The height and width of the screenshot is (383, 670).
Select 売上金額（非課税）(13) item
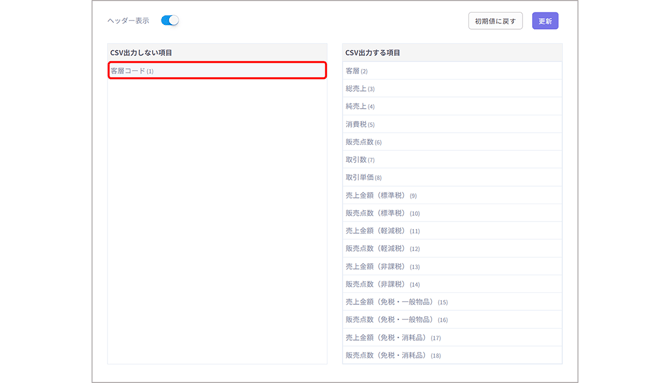452,266
